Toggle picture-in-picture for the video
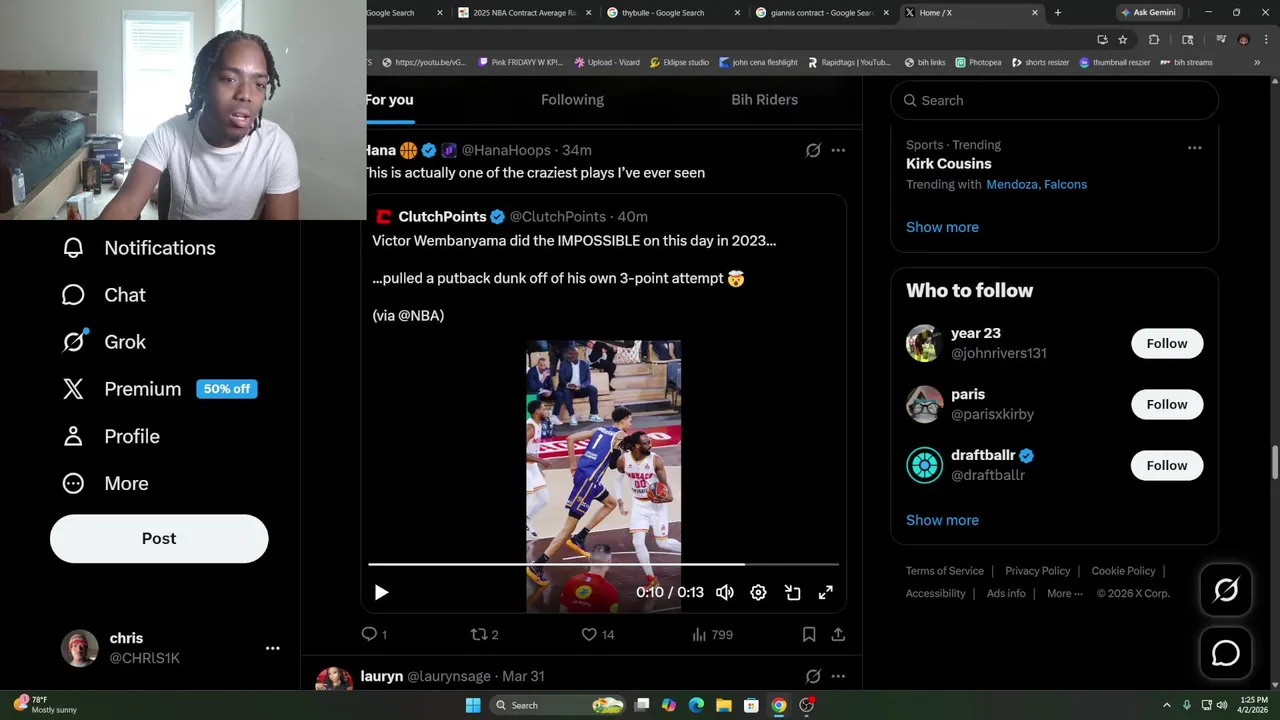This screenshot has width=1280, height=720. [x=792, y=593]
